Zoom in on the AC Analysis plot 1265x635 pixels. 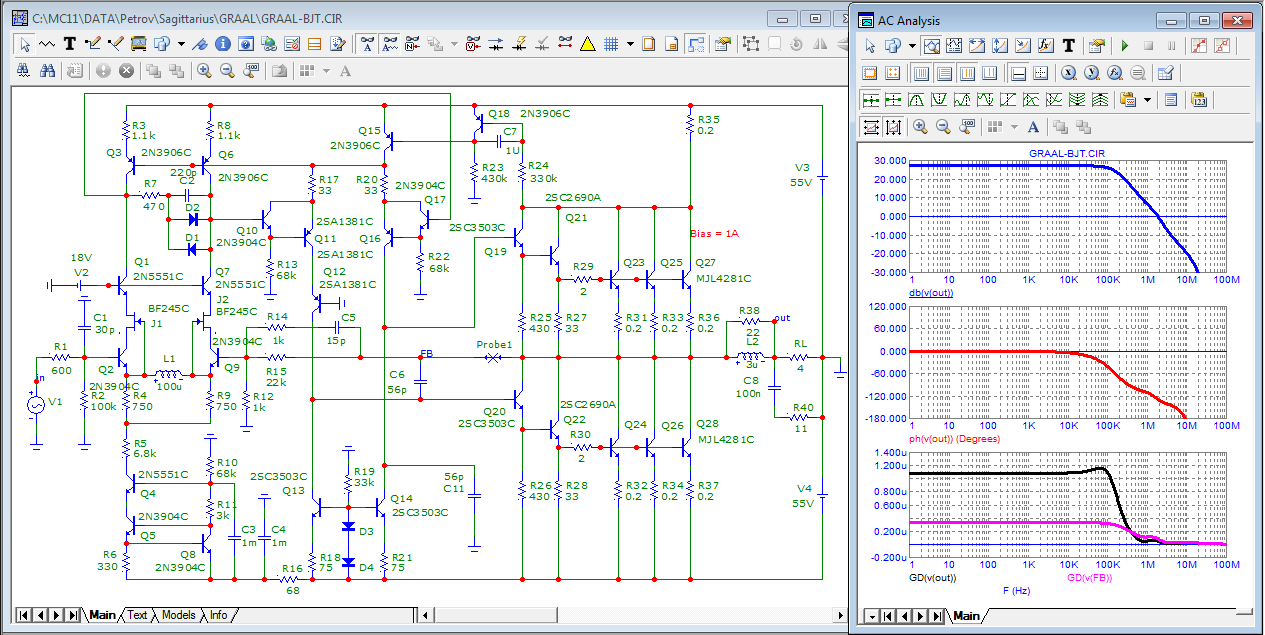click(920, 127)
